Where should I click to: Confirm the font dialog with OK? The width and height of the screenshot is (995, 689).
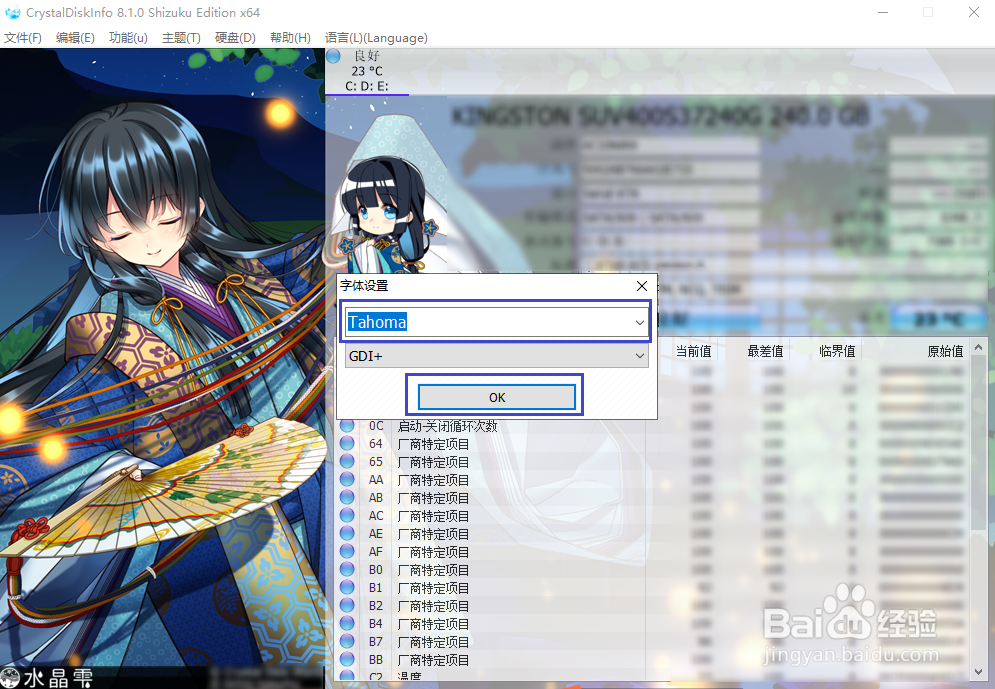point(496,397)
